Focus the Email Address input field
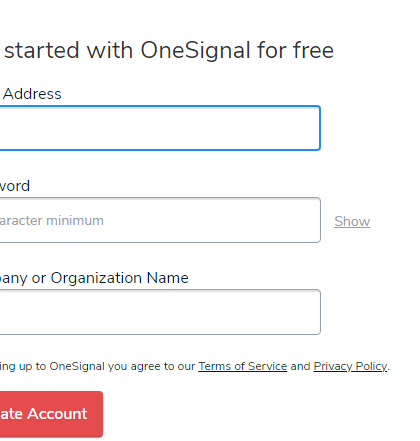Screen dimensions: 420x441 [x=160, y=128]
